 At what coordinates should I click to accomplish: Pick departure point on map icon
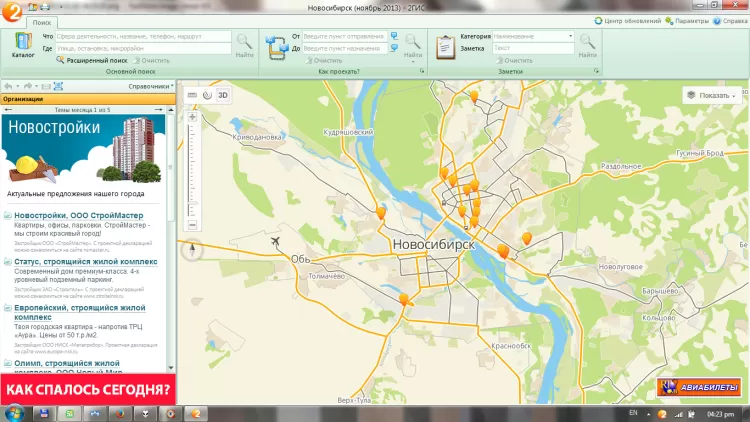coord(394,36)
